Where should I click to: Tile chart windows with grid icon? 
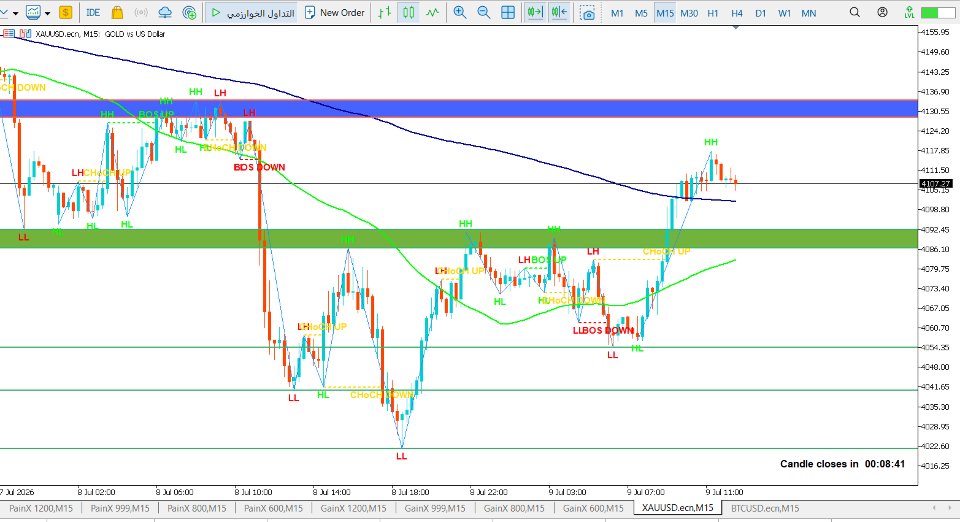click(x=508, y=12)
